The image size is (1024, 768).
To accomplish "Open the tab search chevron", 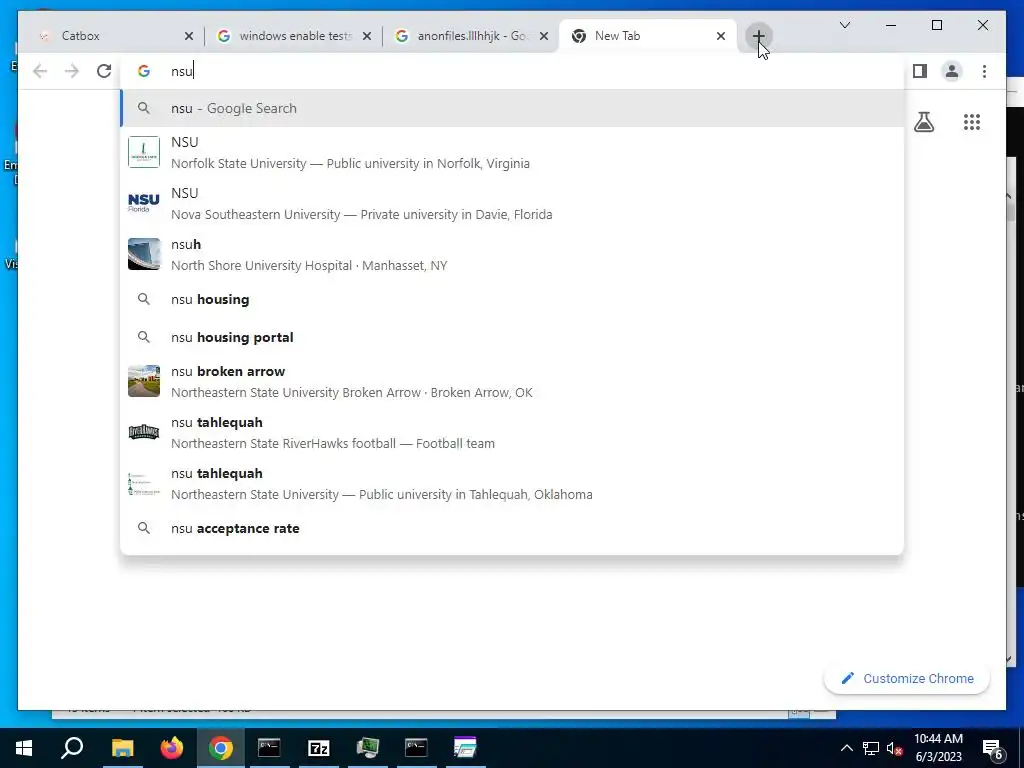I will [844, 25].
